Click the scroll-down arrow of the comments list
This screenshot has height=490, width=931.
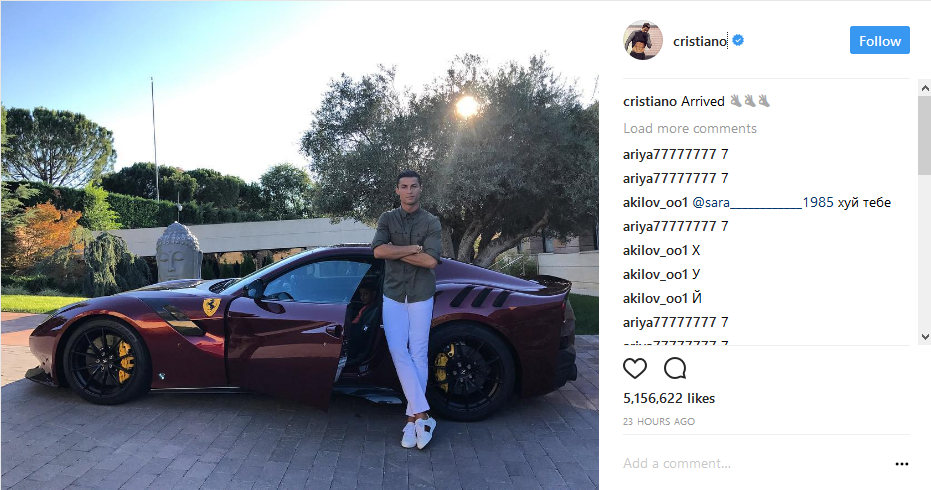click(924, 336)
